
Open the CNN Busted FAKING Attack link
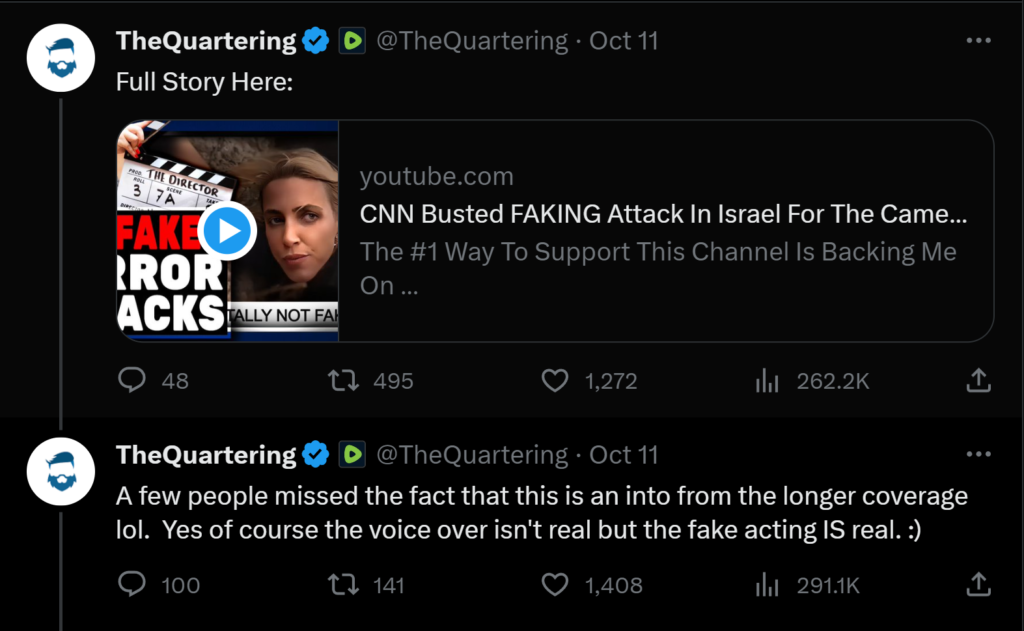[x=663, y=214]
